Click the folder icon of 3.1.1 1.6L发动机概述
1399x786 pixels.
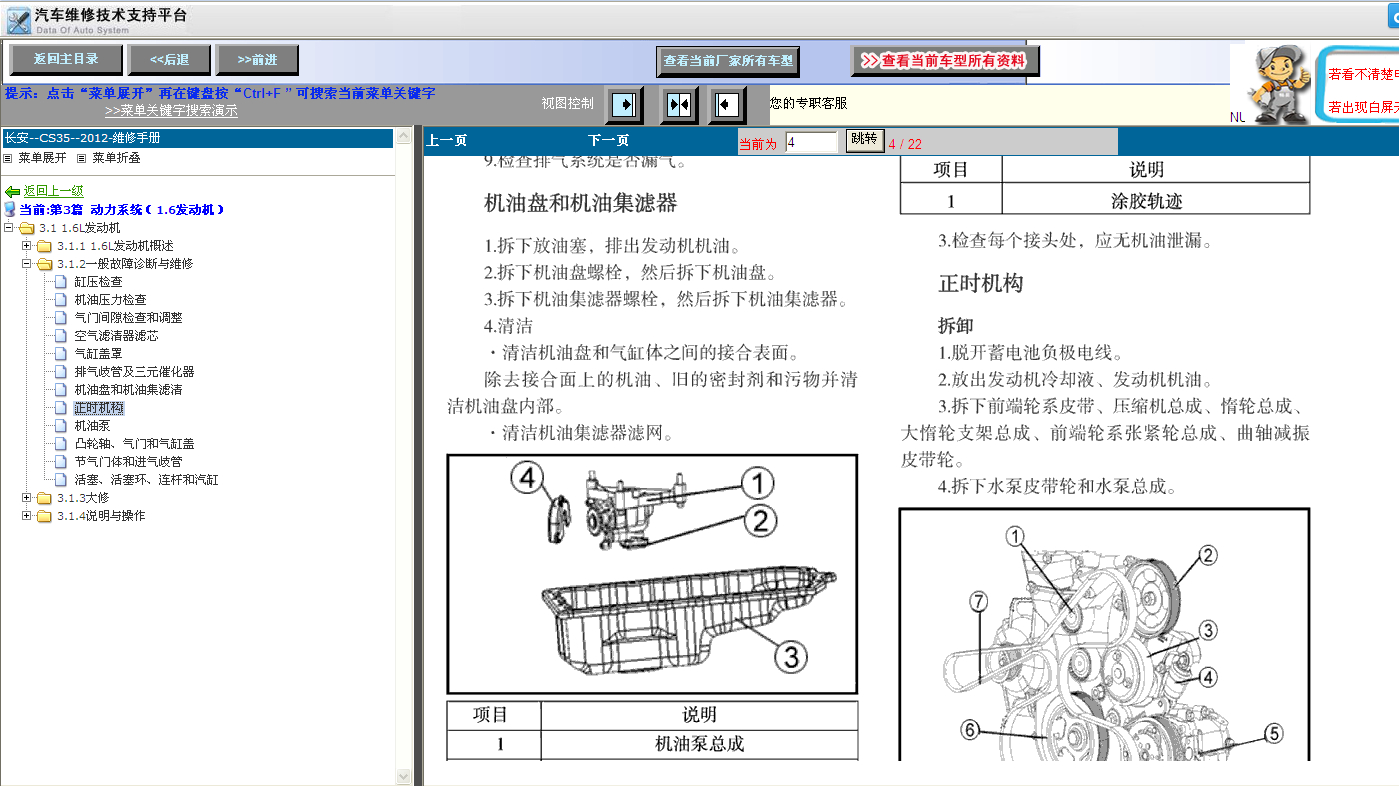point(44,246)
